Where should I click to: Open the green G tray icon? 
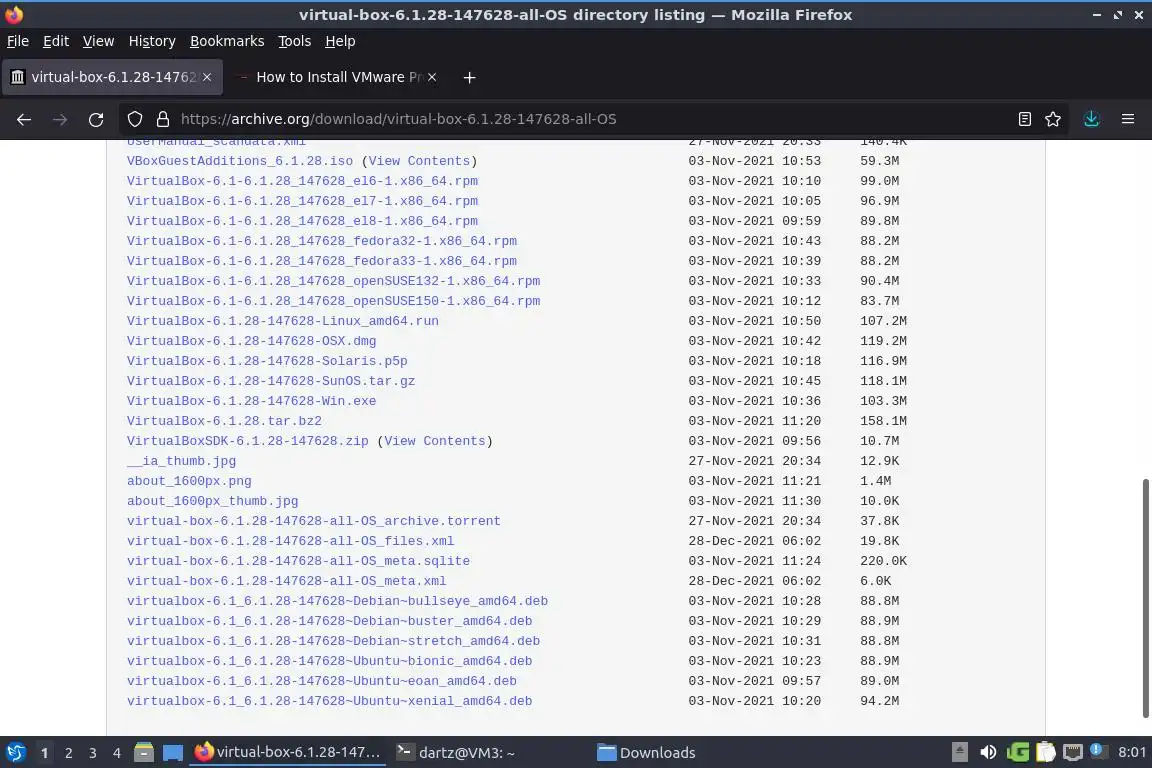(x=1018, y=752)
